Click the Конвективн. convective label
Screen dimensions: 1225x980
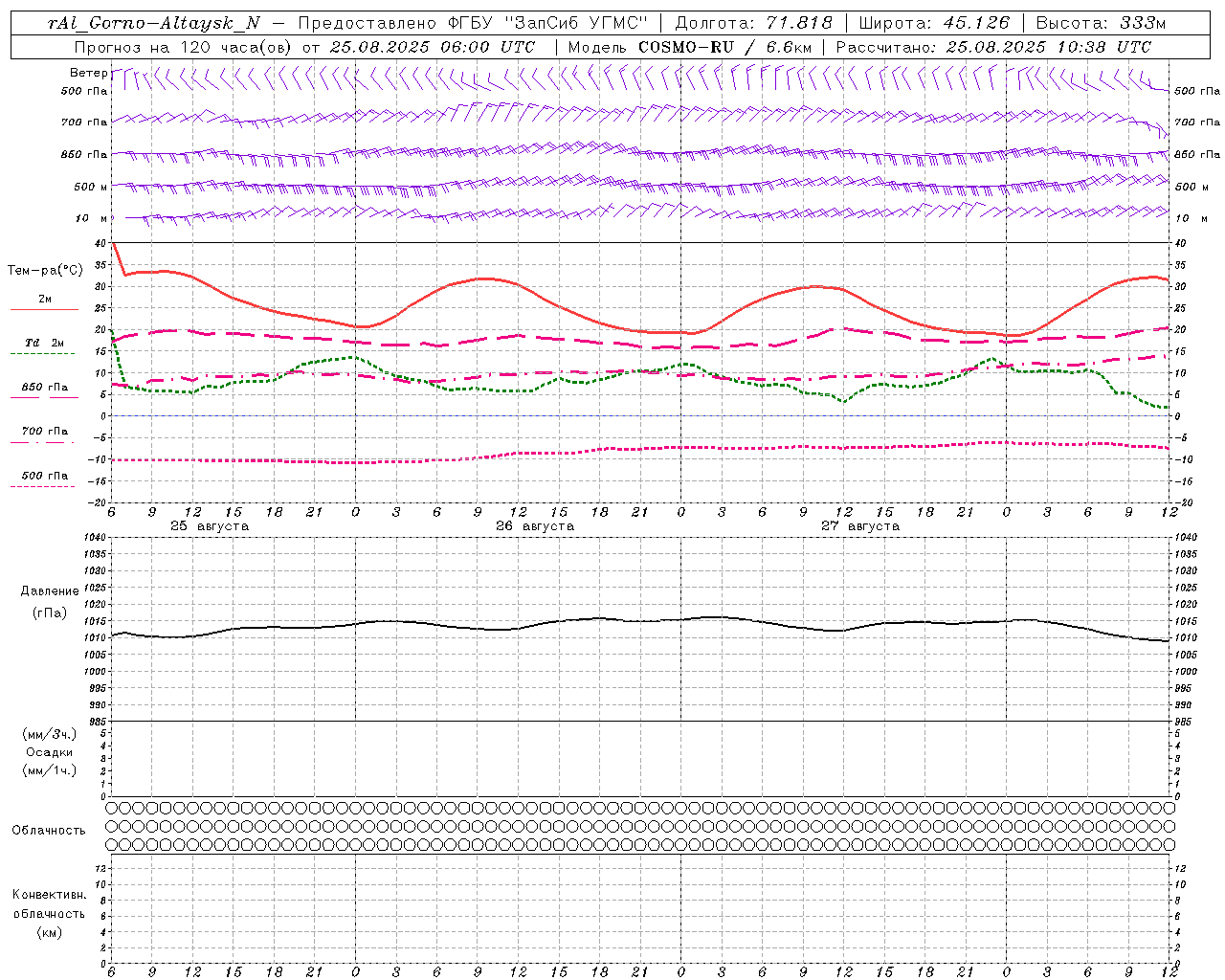49,895
